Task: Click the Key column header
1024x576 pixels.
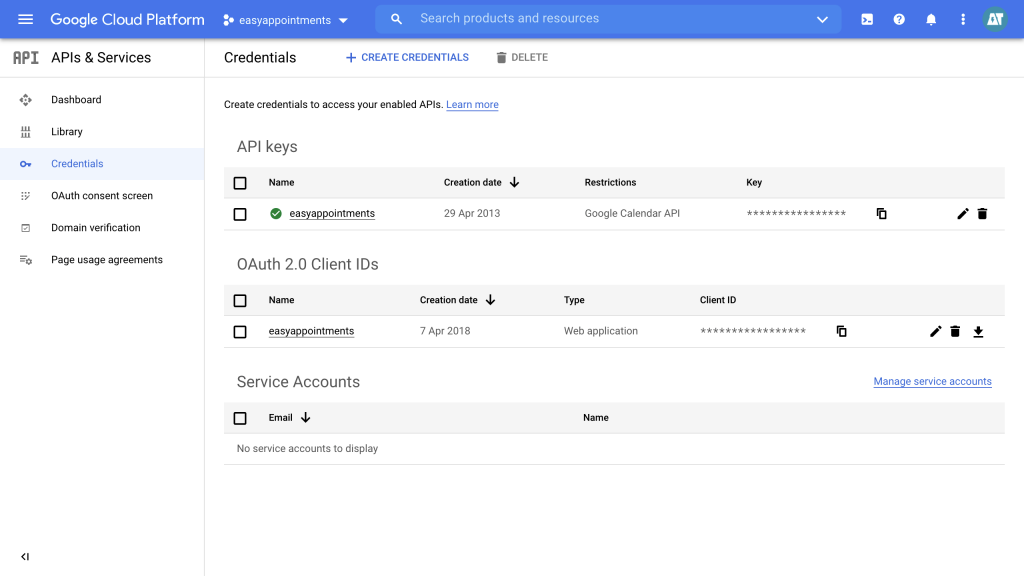Action: tap(754, 182)
